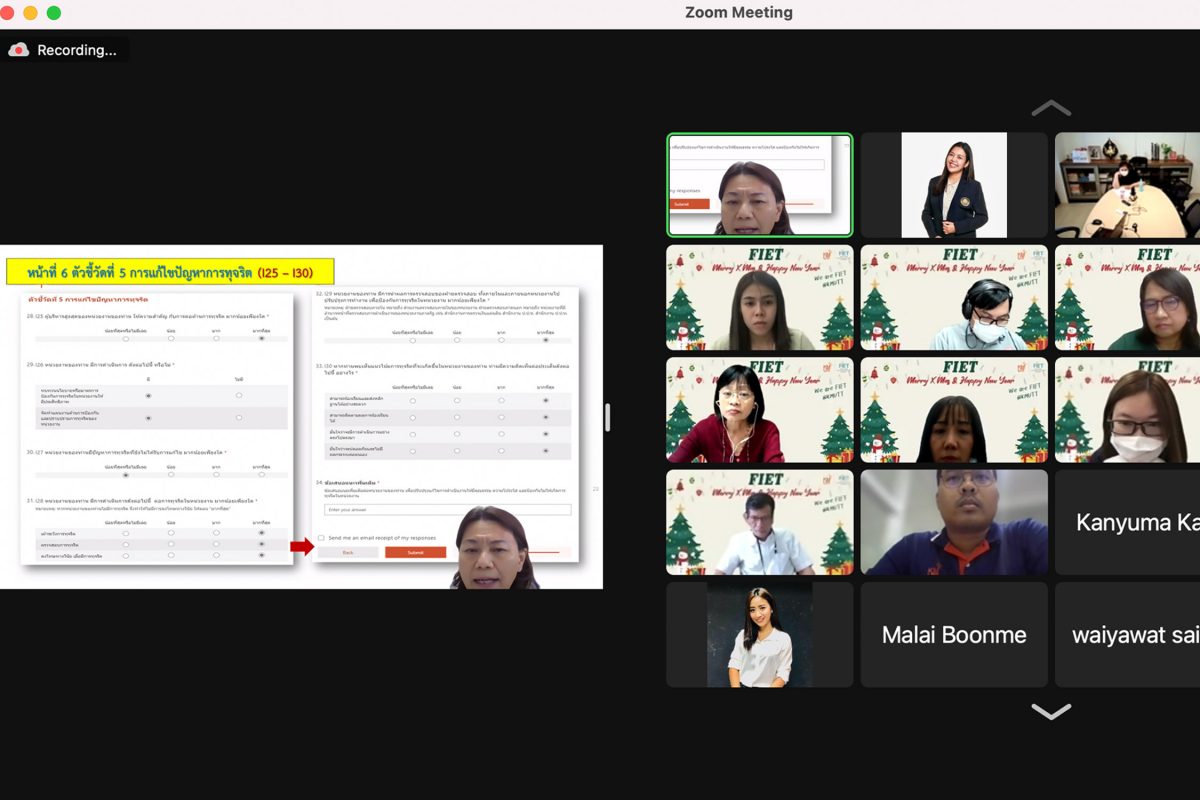Screen dimensions: 1200x800
Task: Click the 'Enter your answer' field on shared form
Action: 447,510
